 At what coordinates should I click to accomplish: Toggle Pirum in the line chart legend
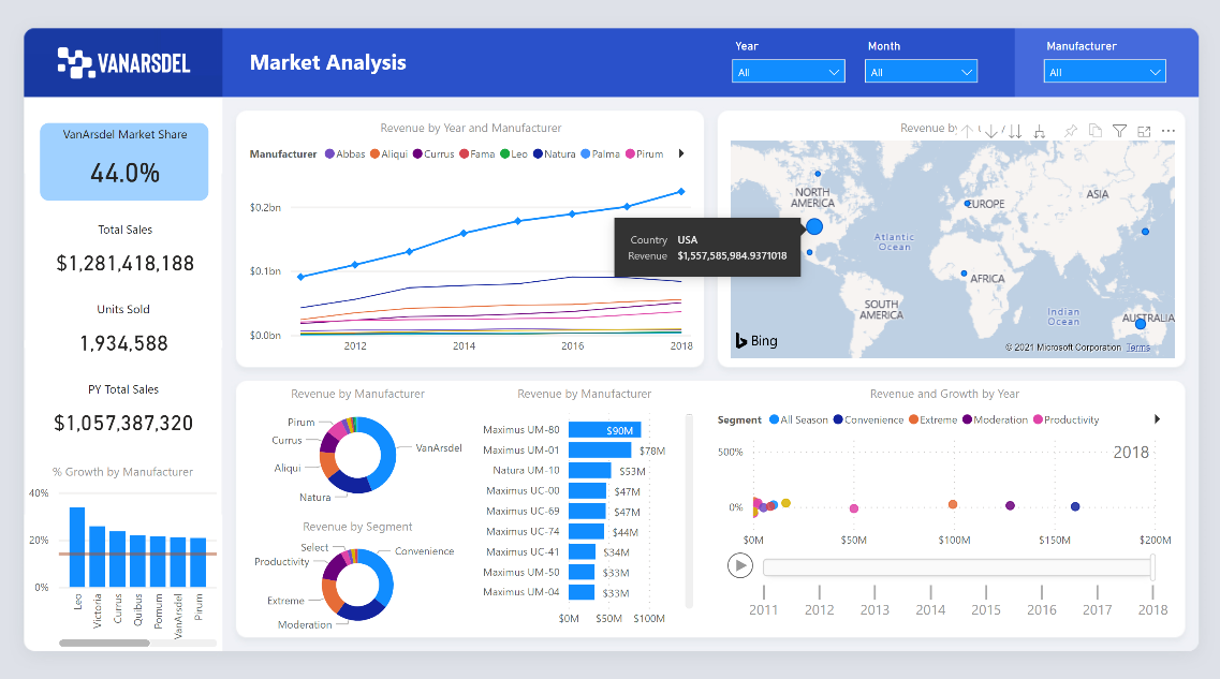tap(645, 154)
